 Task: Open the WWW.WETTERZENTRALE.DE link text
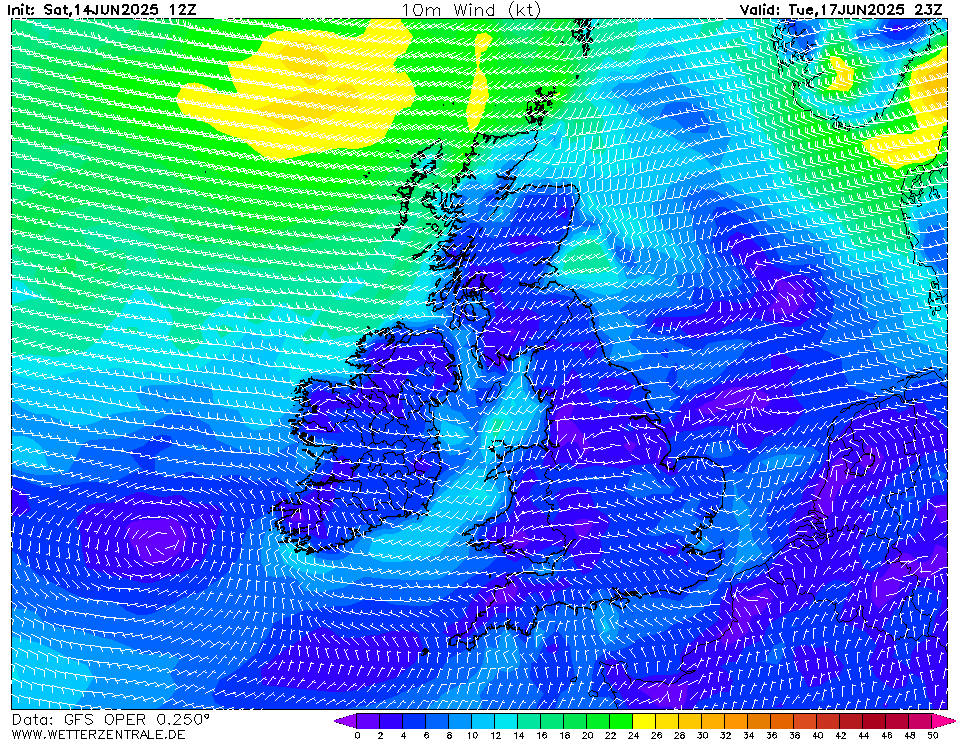[98, 734]
